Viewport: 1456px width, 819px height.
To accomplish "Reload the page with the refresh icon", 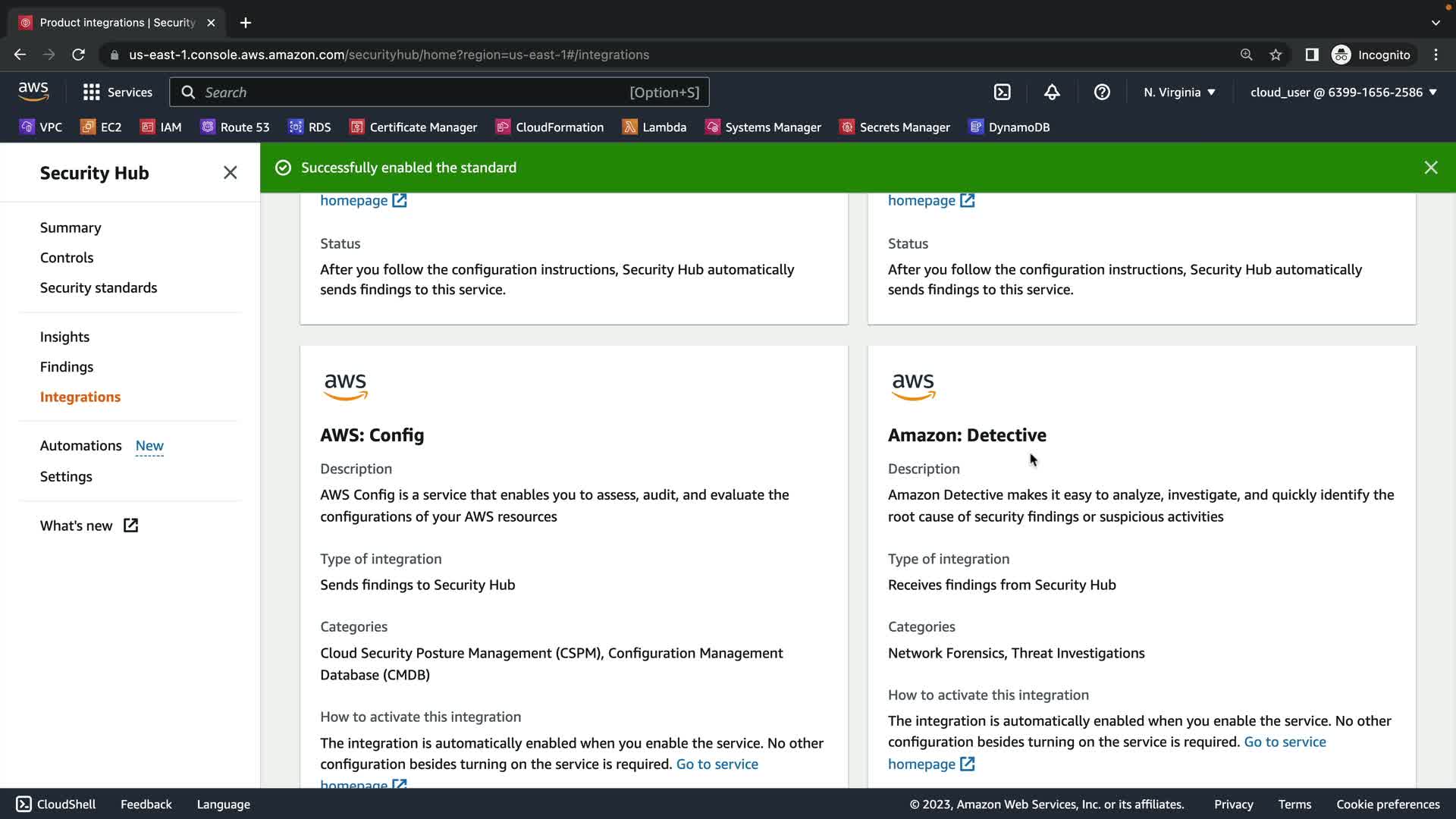I will pyautogui.click(x=78, y=55).
